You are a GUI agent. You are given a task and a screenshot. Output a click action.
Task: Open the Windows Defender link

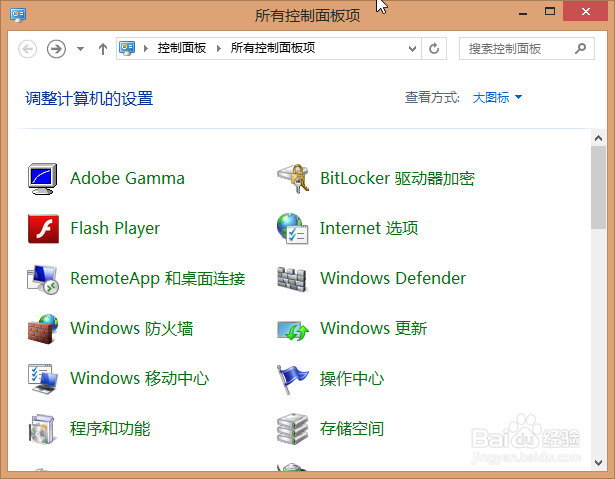(x=393, y=279)
